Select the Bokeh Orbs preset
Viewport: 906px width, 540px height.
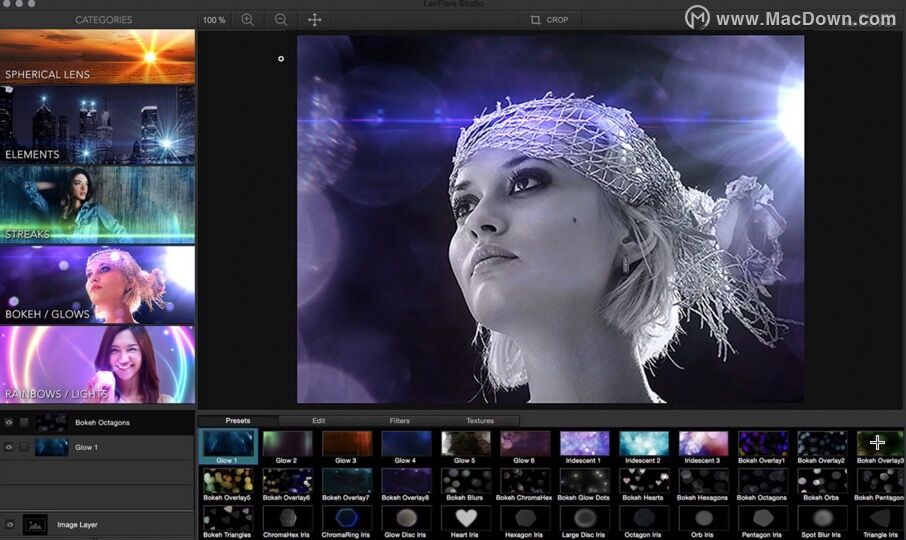tap(822, 484)
